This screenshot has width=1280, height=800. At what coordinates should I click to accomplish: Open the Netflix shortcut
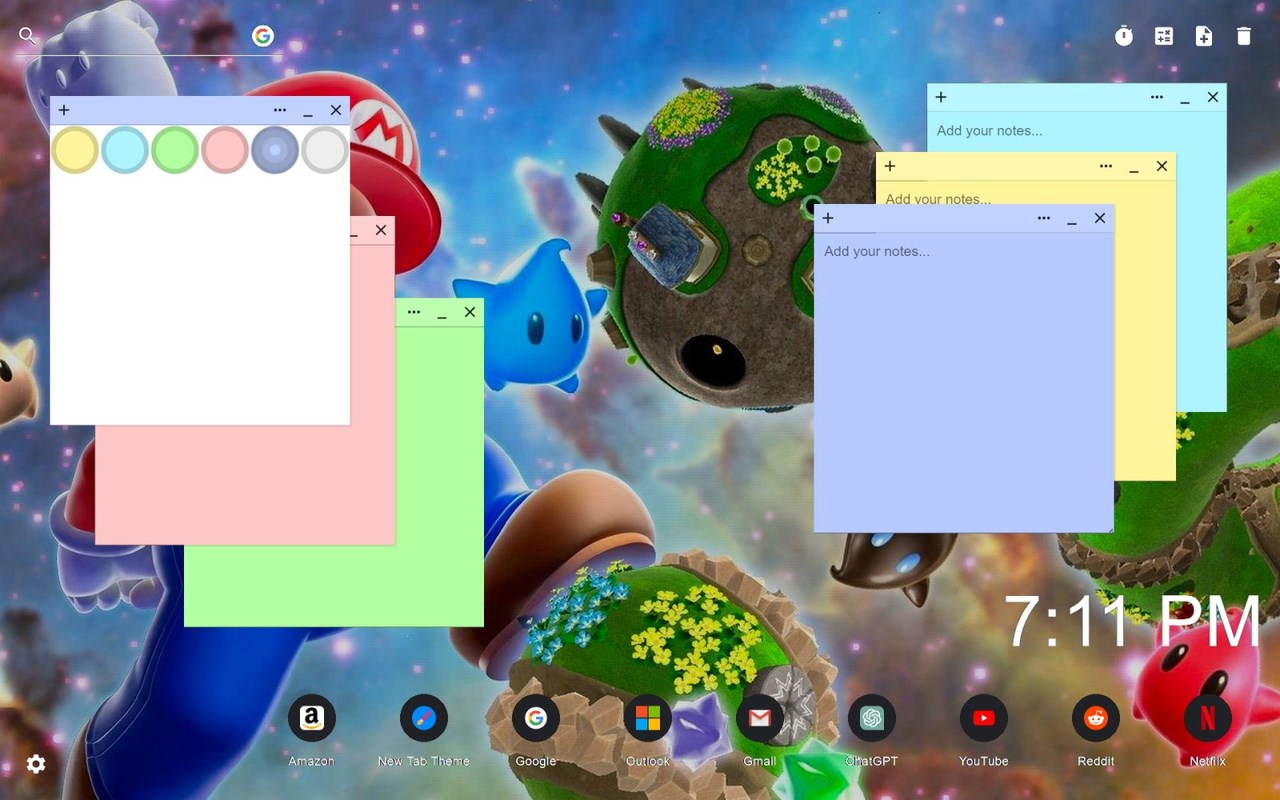(x=1208, y=718)
